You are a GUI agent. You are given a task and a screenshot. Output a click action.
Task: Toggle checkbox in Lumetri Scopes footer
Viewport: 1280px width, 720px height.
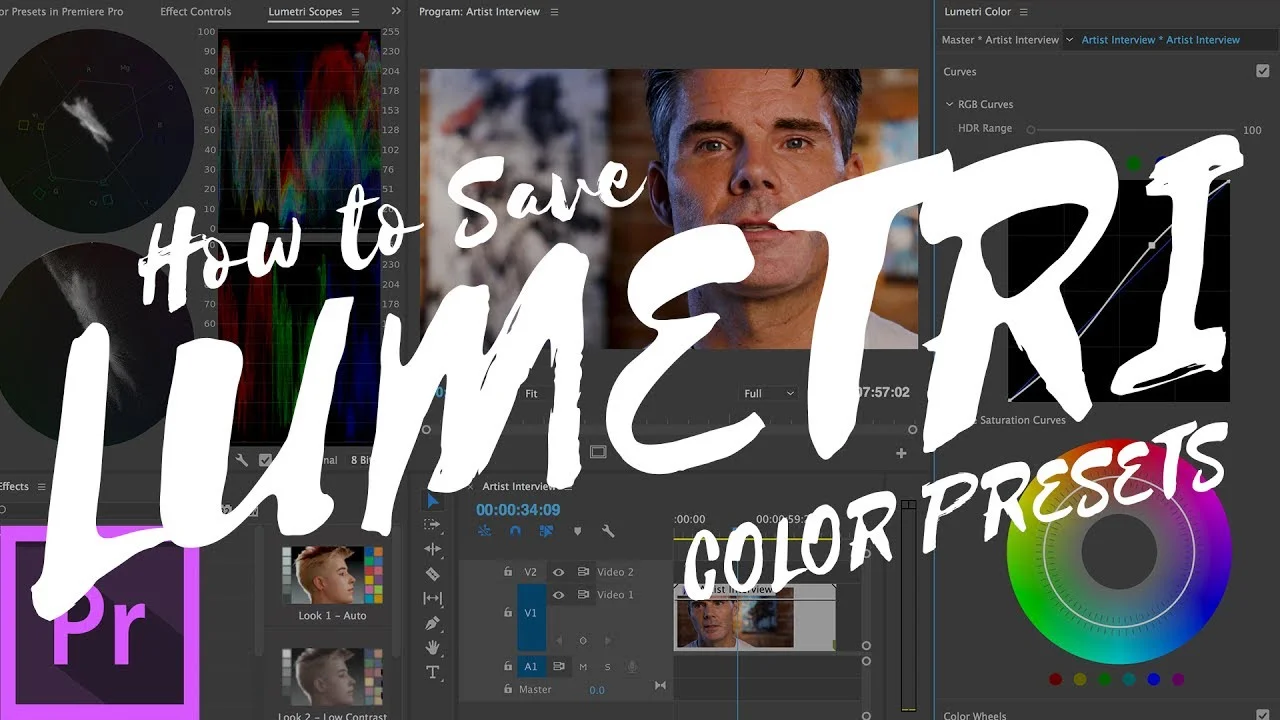[x=265, y=460]
